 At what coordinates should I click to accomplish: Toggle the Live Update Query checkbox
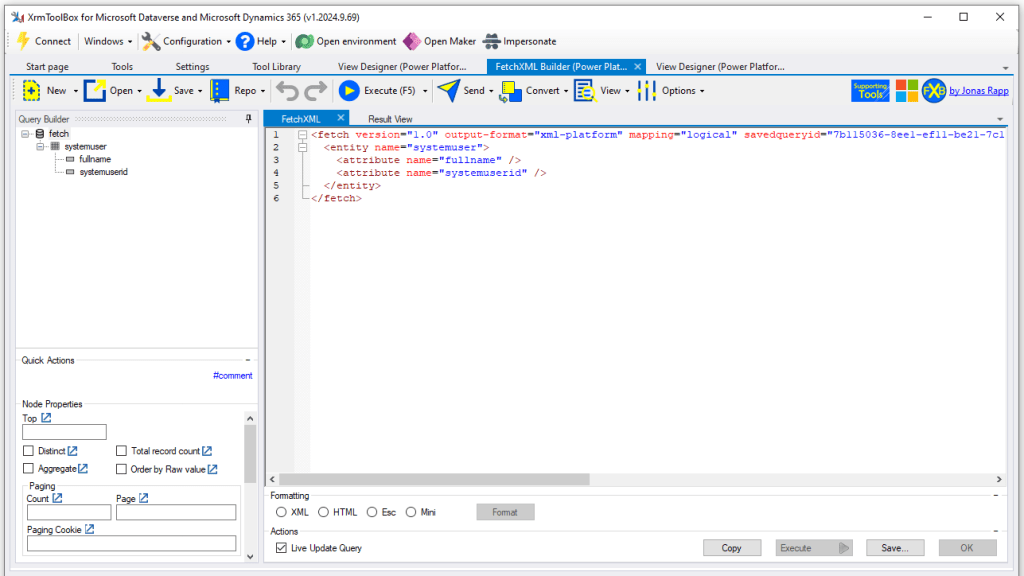pos(281,548)
